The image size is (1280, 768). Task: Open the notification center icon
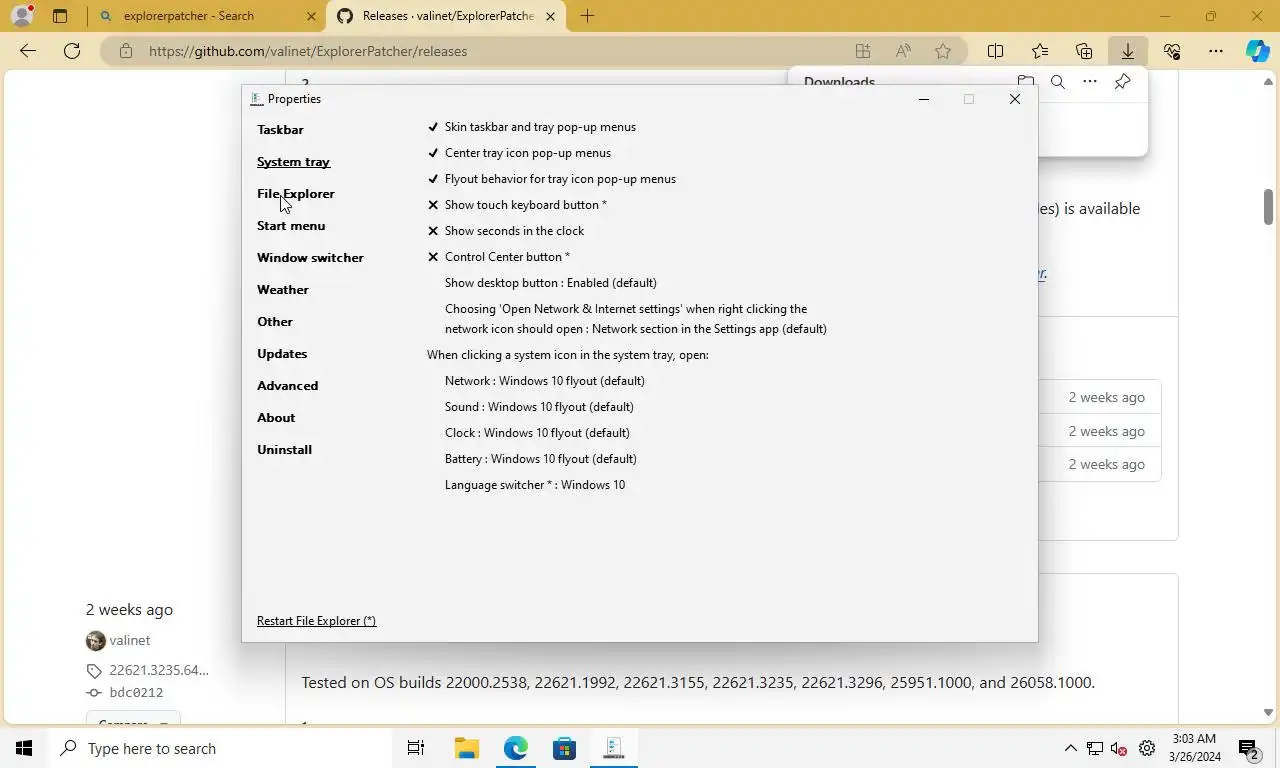1248,748
